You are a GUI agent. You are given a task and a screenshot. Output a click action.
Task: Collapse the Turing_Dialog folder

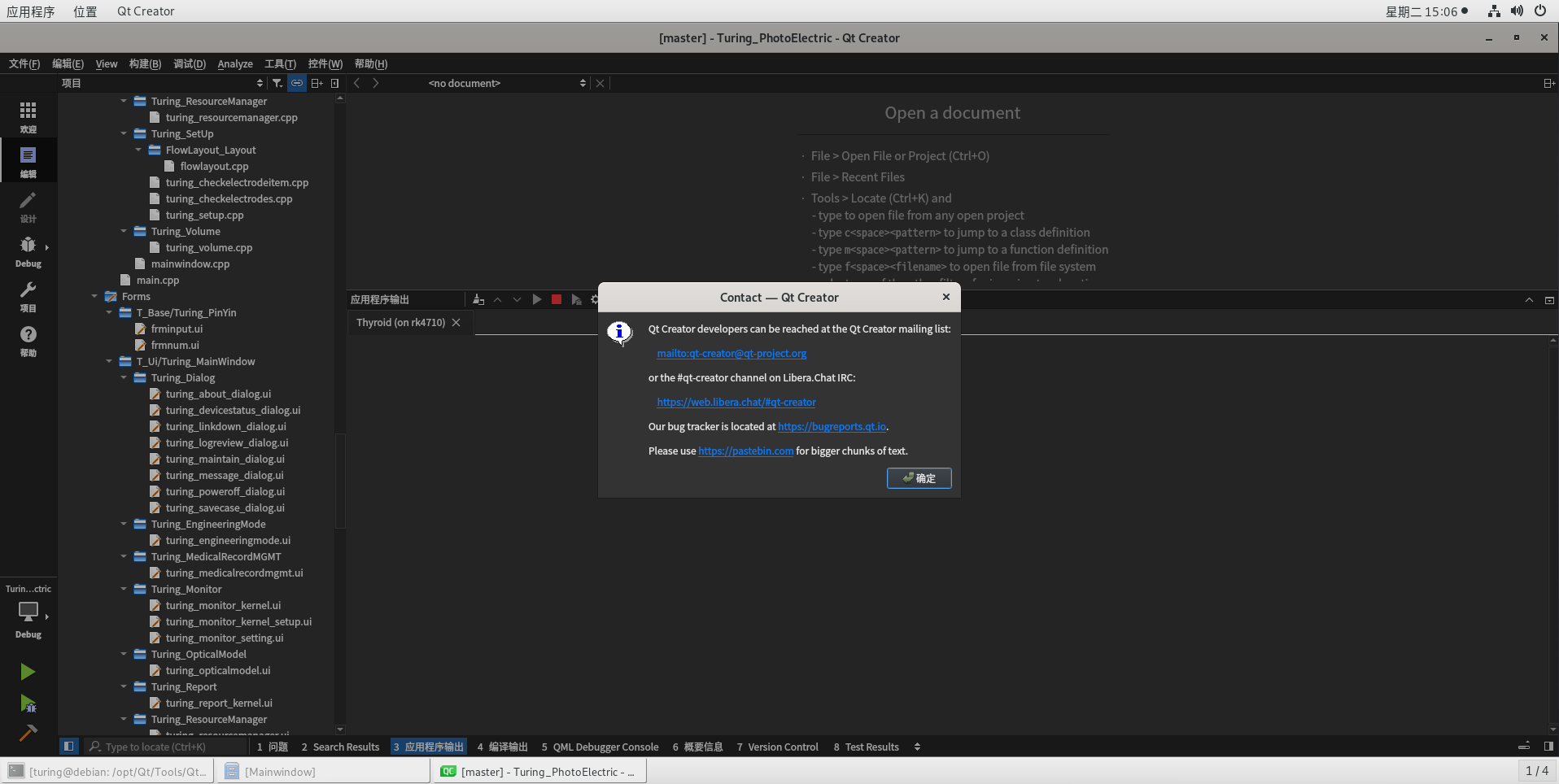point(124,377)
